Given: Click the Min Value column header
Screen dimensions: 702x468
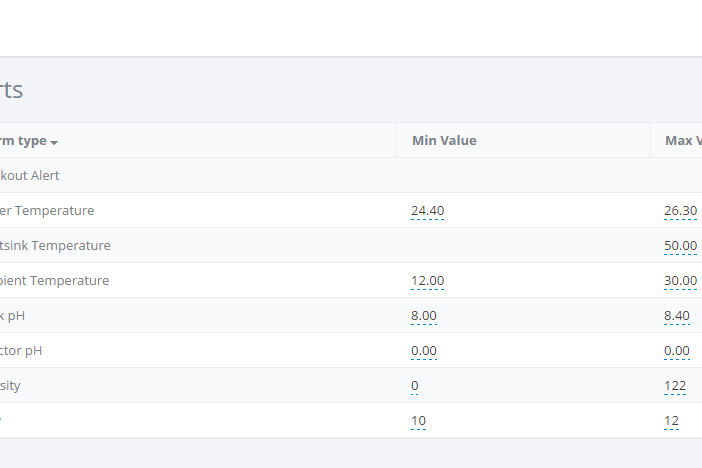Looking at the screenshot, I should click(x=444, y=141).
